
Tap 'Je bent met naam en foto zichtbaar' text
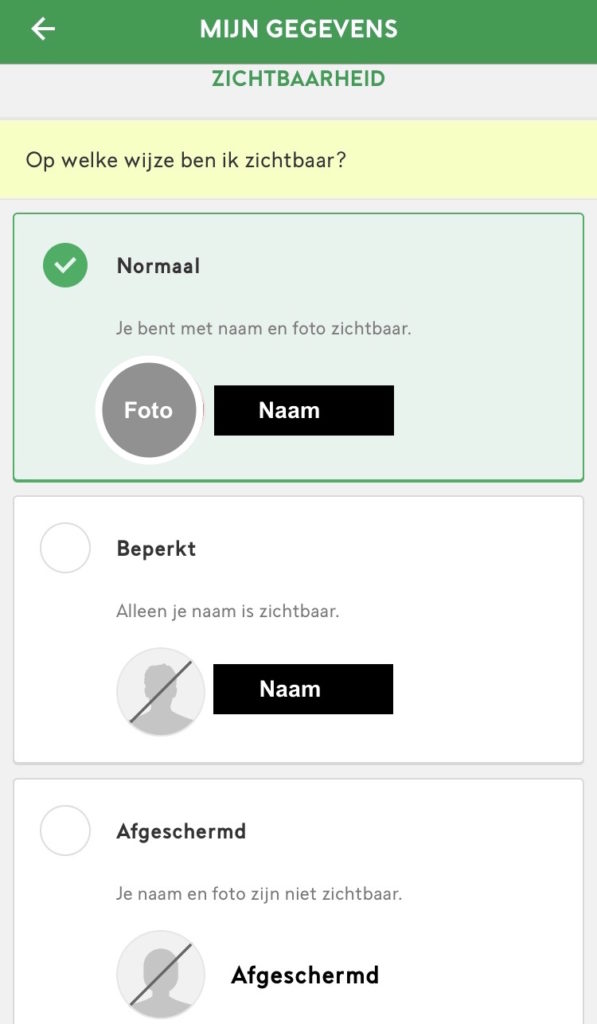pyautogui.click(x=263, y=328)
